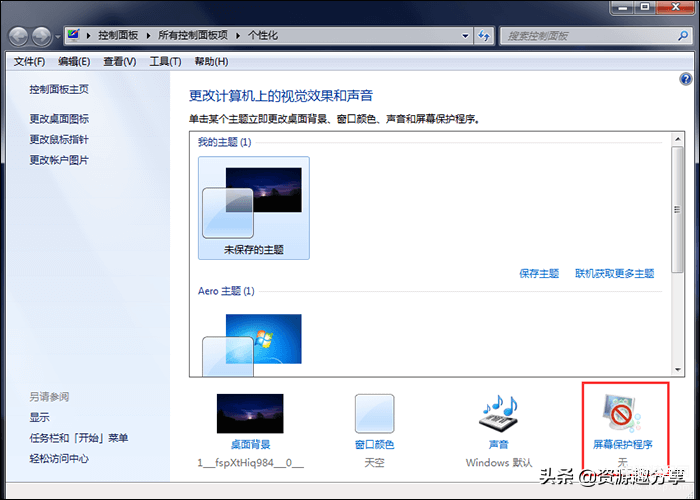Open the 编辑(E) menu

point(74,62)
